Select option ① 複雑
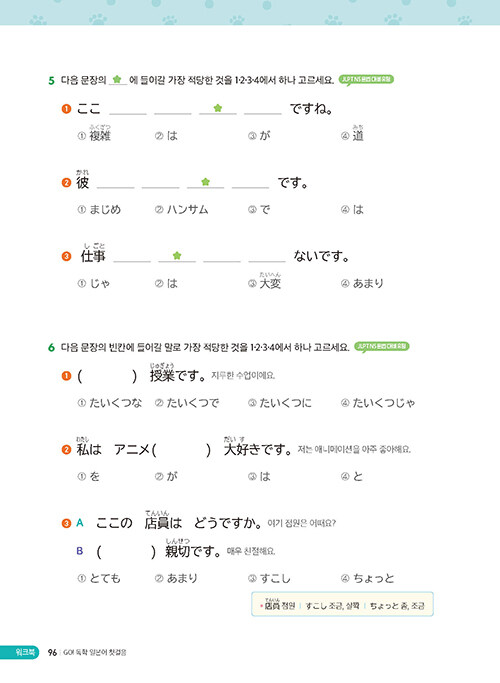 (x=95, y=133)
